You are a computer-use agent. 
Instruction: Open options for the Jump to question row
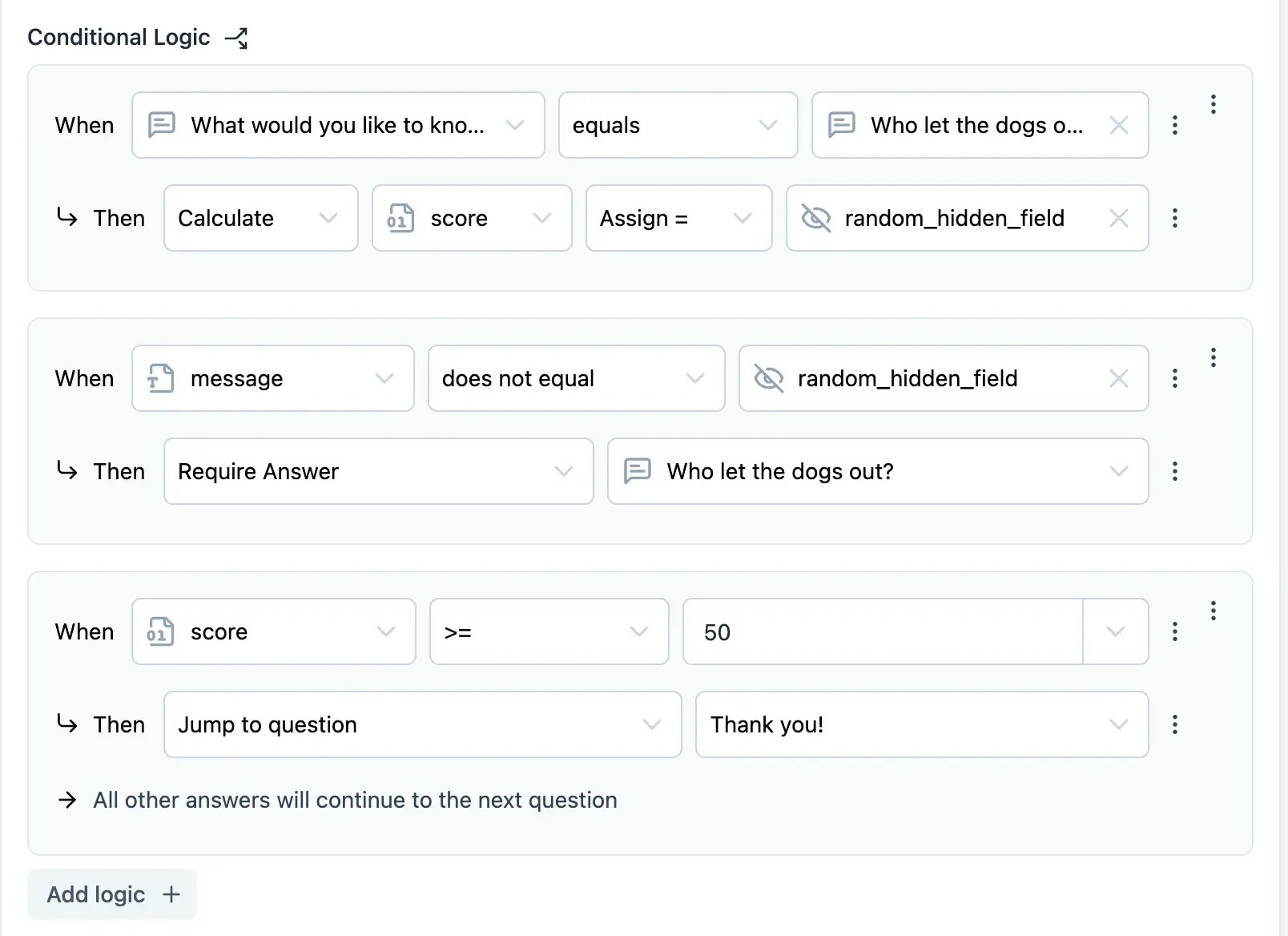click(x=1175, y=724)
